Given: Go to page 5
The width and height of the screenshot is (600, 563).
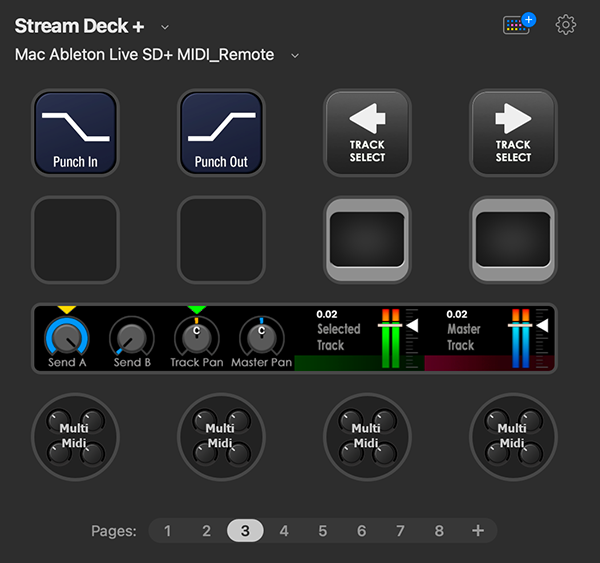Looking at the screenshot, I should point(323,531).
